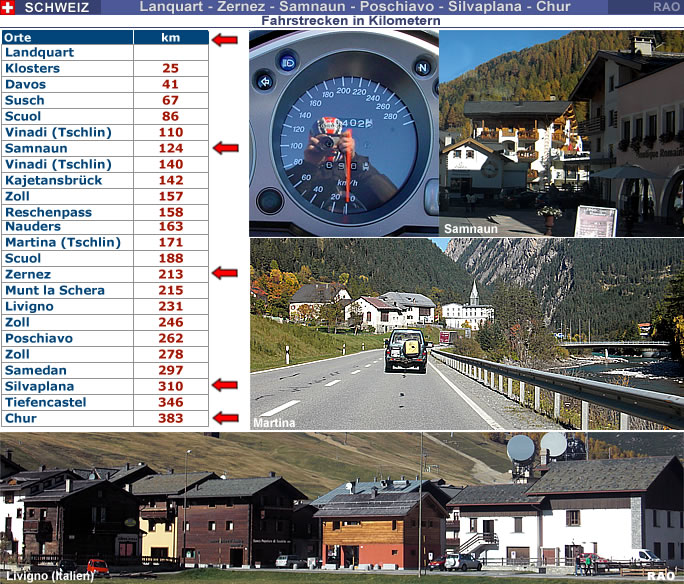
Task: Click the Klosters place name
Action: click(32, 68)
